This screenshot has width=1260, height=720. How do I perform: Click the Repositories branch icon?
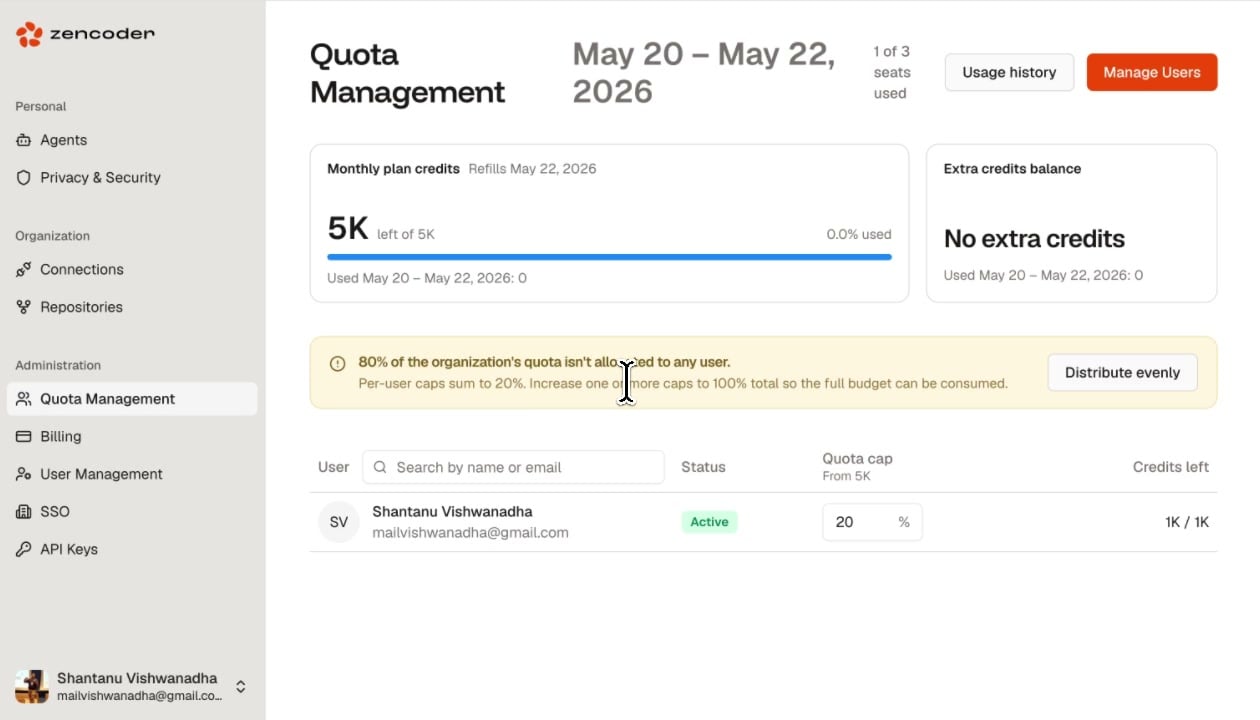[24, 307]
